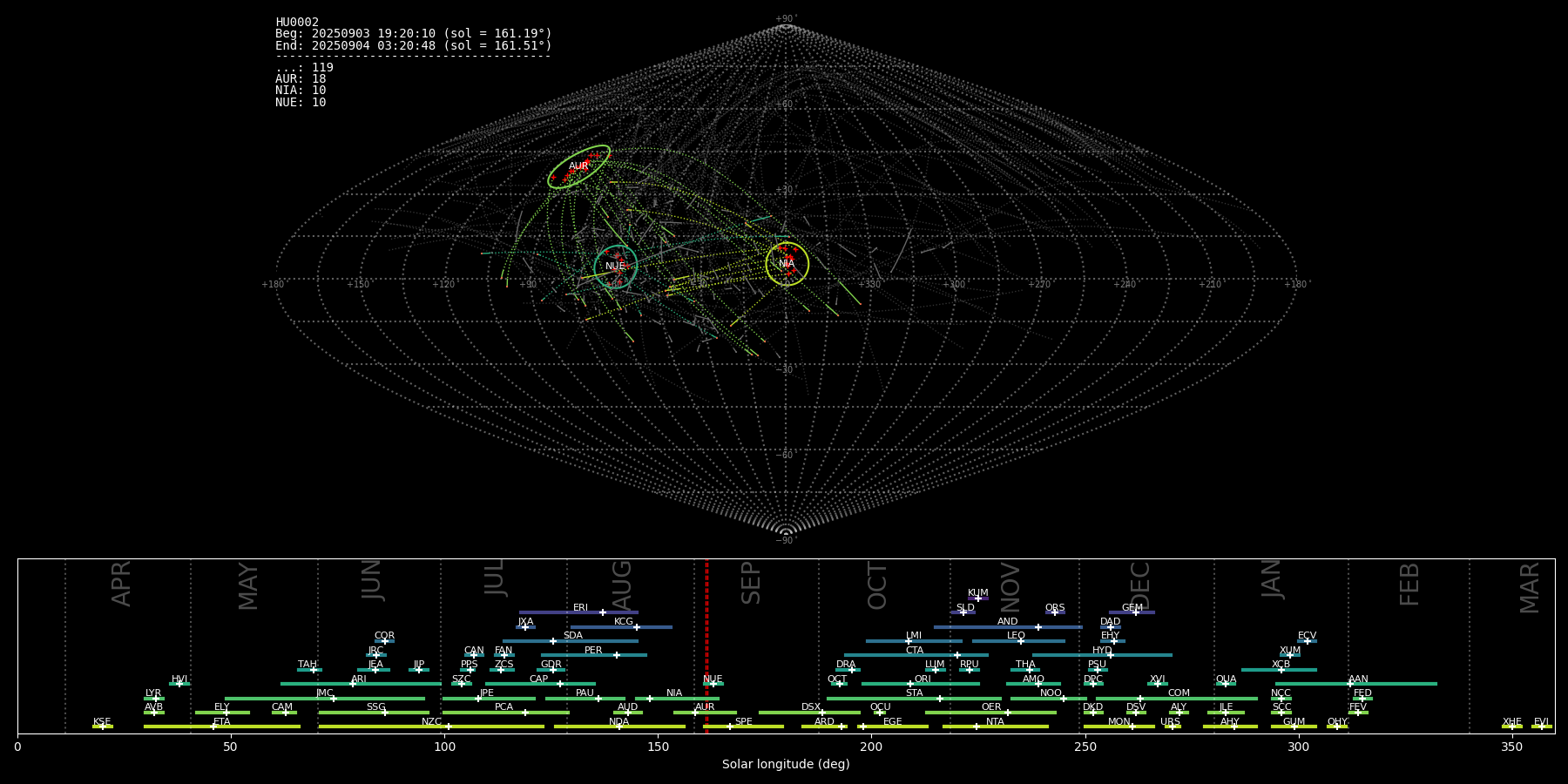Click the DRA shower label in timeline
Image resolution: width=1568 pixels, height=784 pixels.
pyautogui.click(x=846, y=665)
